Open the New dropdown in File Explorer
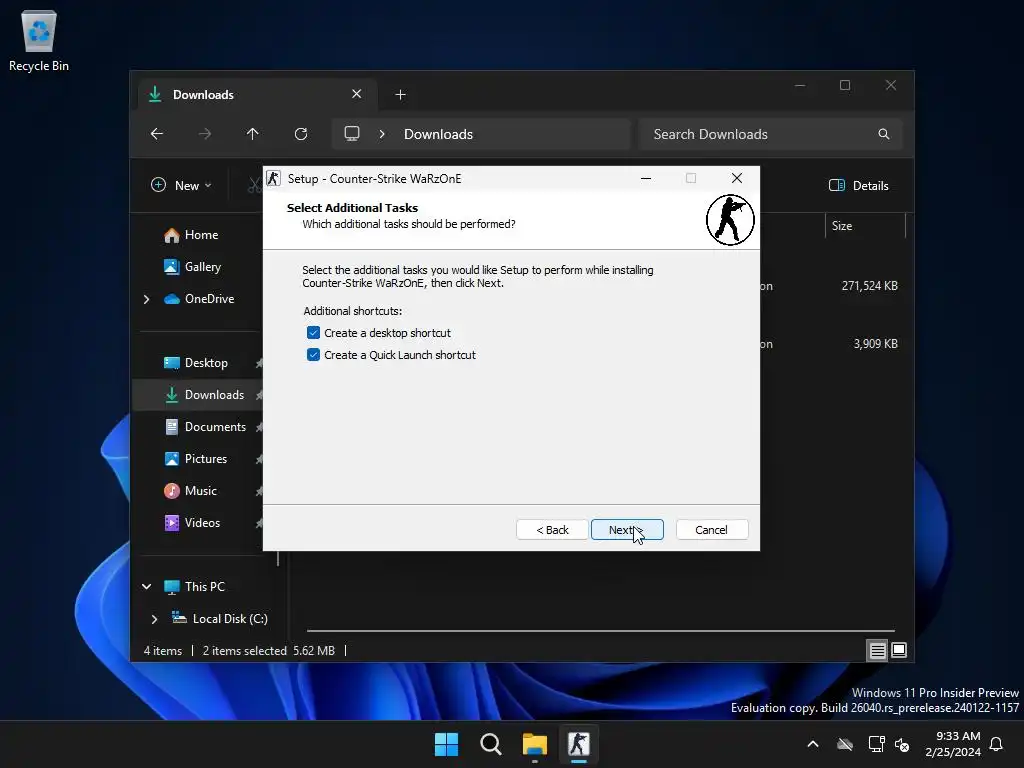The height and width of the screenshot is (768, 1024). point(182,185)
